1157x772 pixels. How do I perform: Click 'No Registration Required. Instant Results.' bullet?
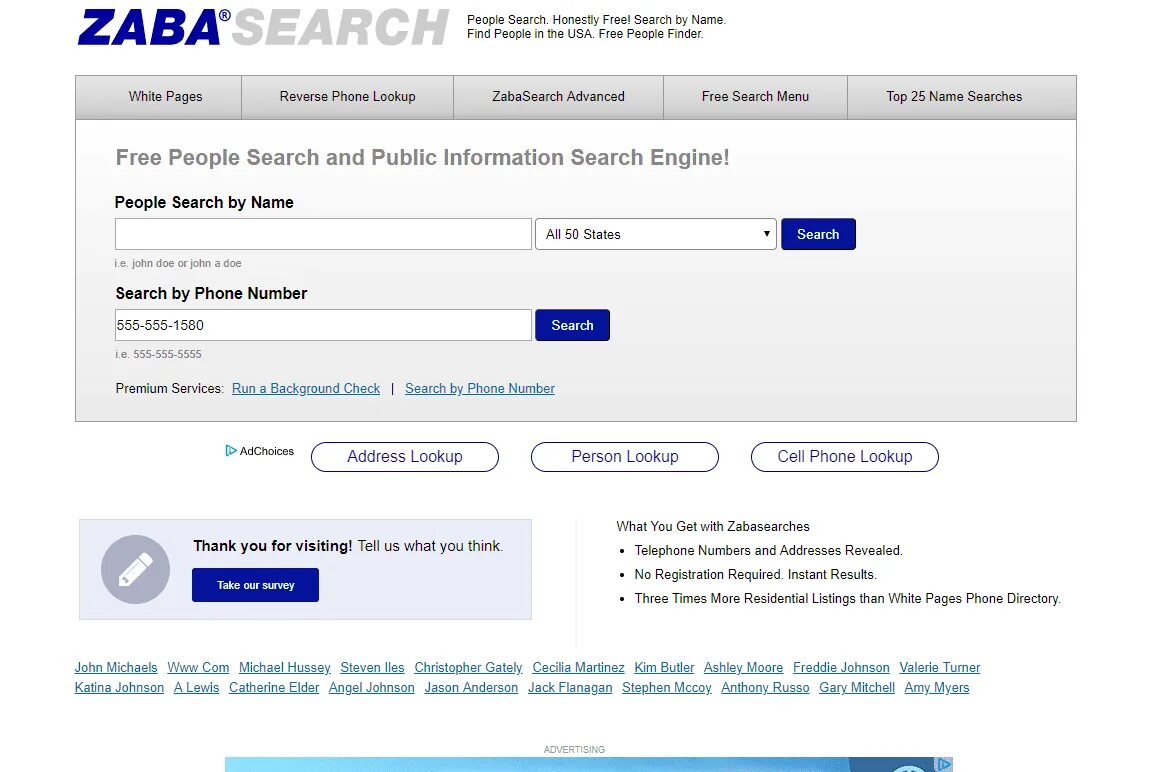click(x=756, y=574)
